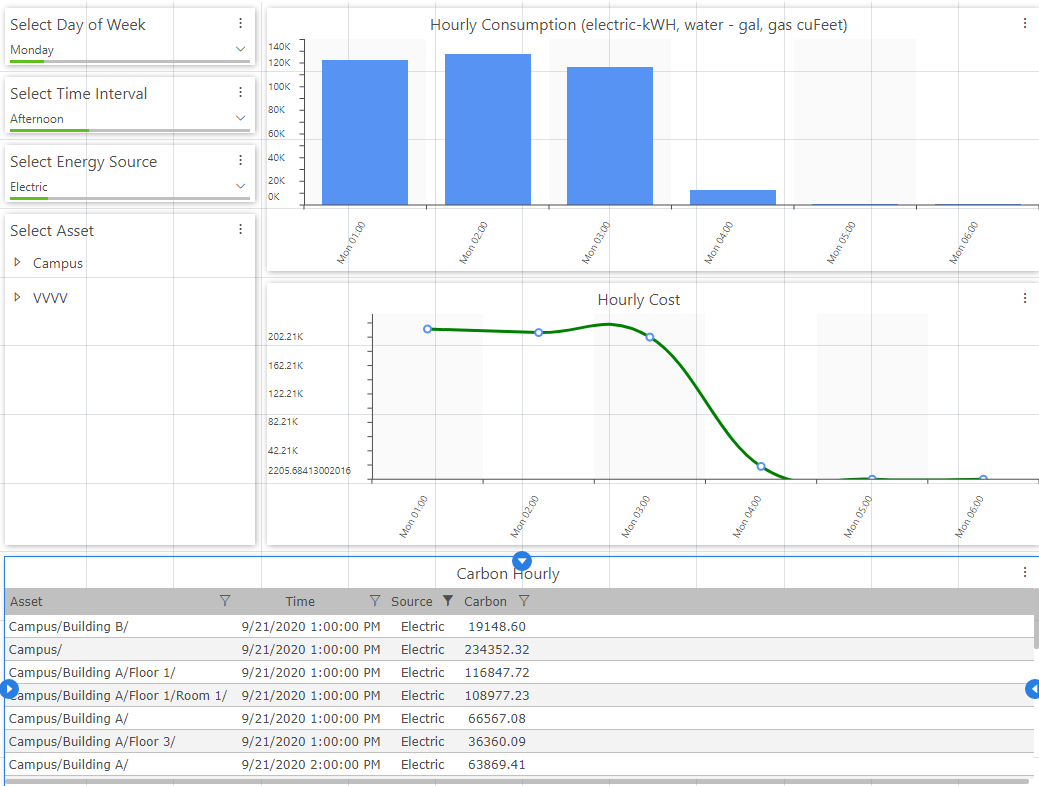Screen dimensions: 1039x786
Task: Click blue arrow handle at right table edge
Action: pos(1032,689)
